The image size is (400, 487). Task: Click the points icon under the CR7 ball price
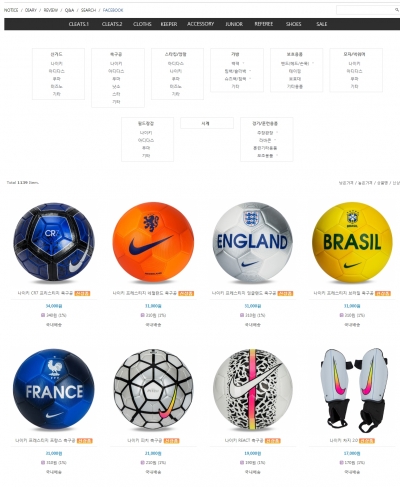point(43,315)
